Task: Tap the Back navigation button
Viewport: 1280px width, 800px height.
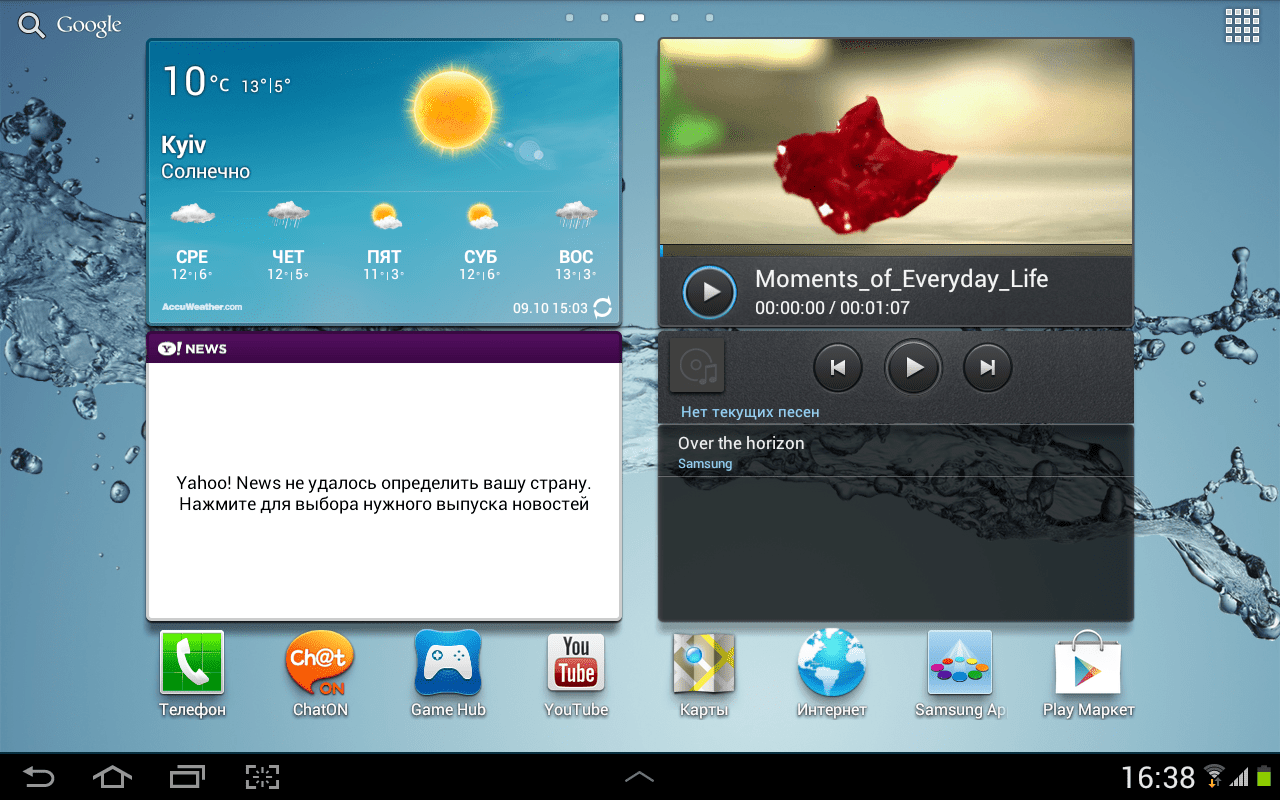Action: click(x=39, y=777)
